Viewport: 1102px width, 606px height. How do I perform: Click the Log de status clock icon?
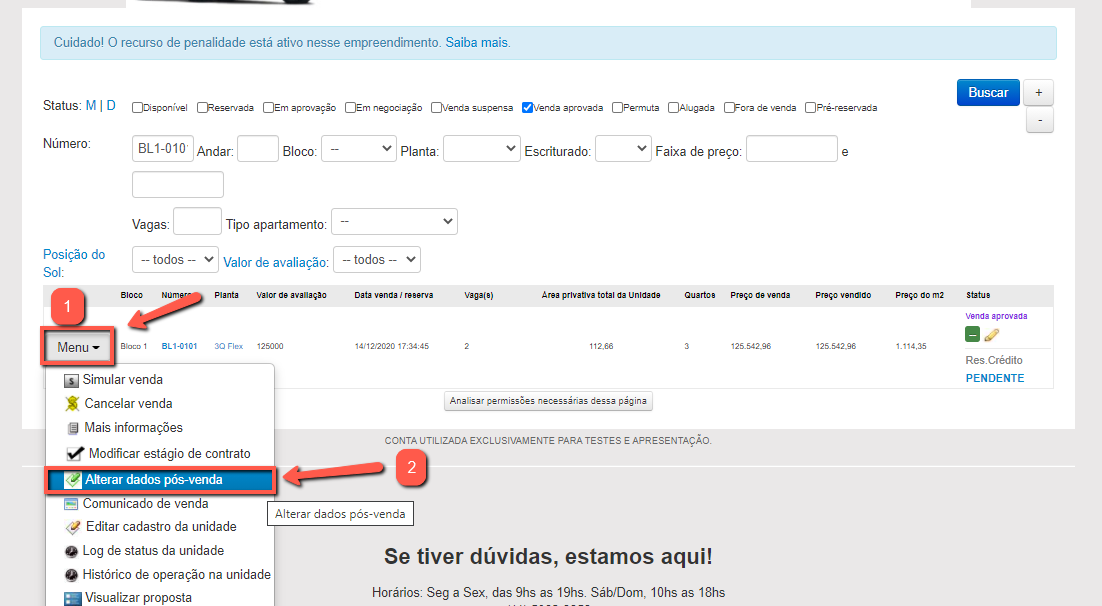click(71, 551)
